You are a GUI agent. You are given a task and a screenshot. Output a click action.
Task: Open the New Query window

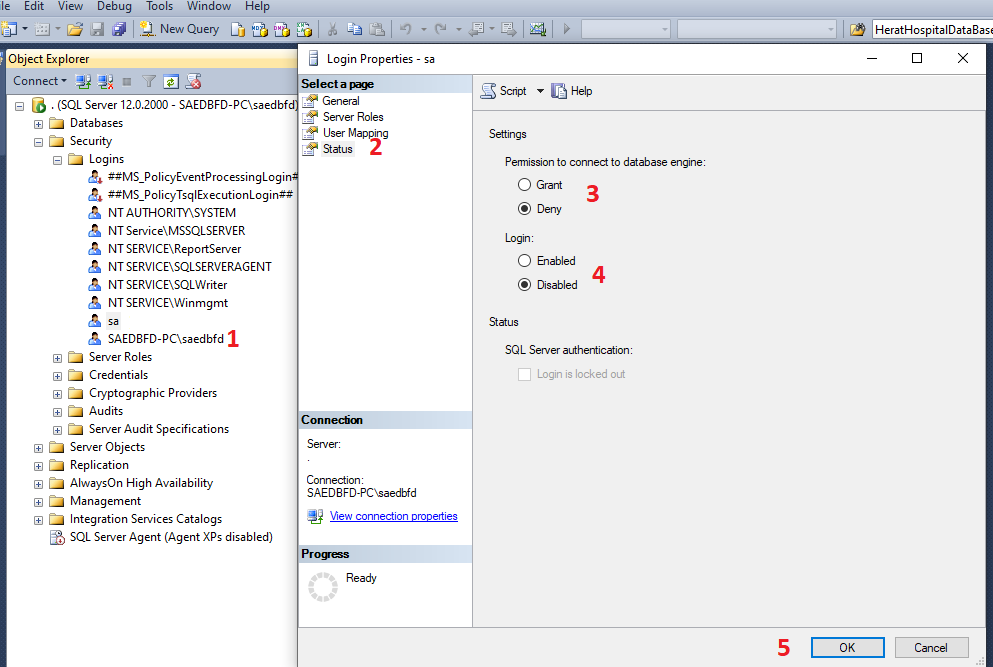pyautogui.click(x=179, y=29)
